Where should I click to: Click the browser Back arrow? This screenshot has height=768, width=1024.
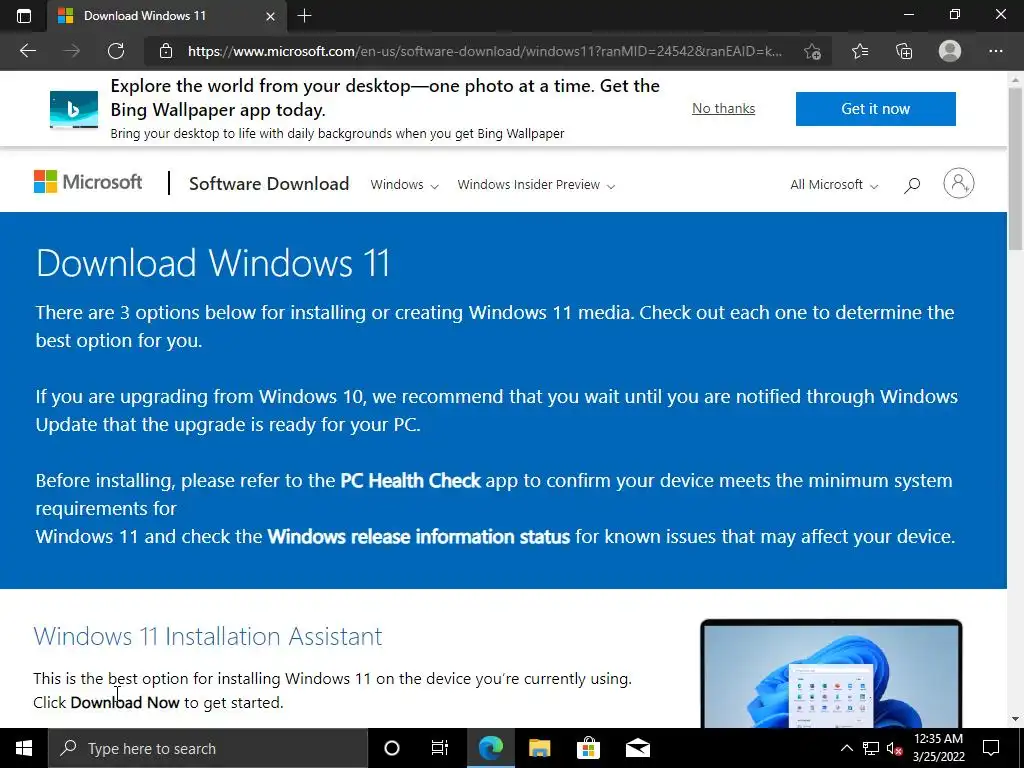pyautogui.click(x=28, y=51)
